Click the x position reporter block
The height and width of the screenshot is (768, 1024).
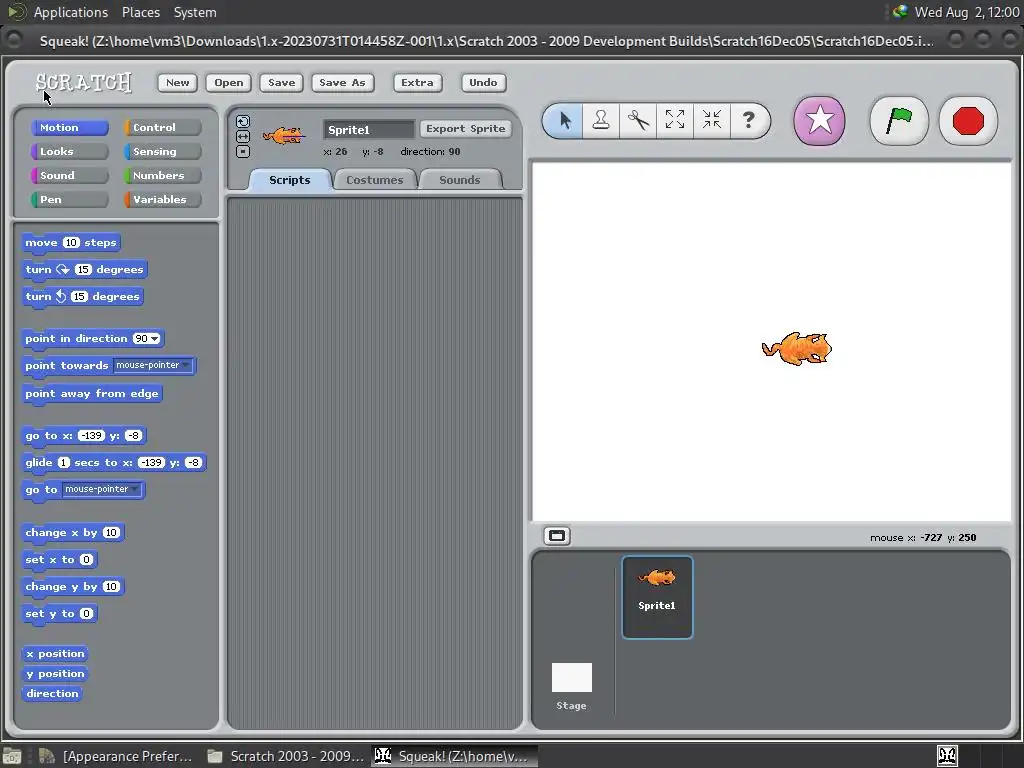coord(55,653)
